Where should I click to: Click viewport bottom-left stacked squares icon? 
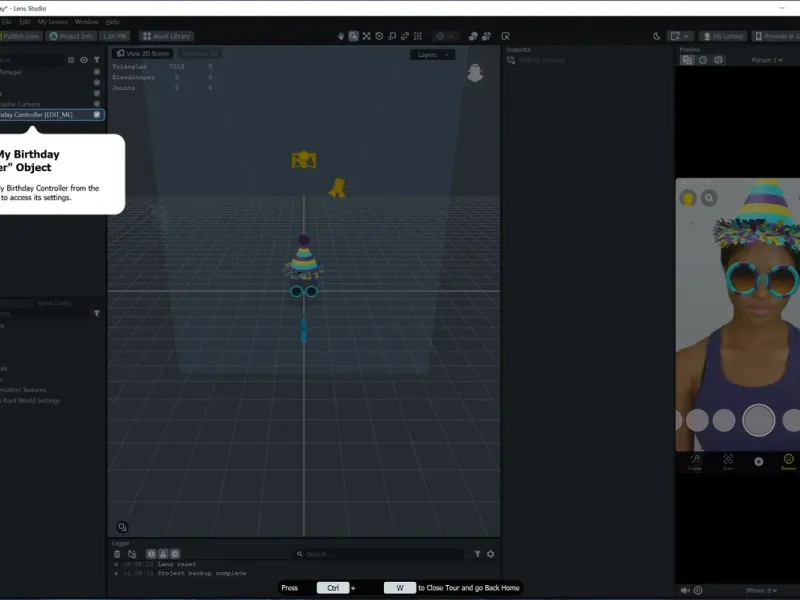(122, 527)
